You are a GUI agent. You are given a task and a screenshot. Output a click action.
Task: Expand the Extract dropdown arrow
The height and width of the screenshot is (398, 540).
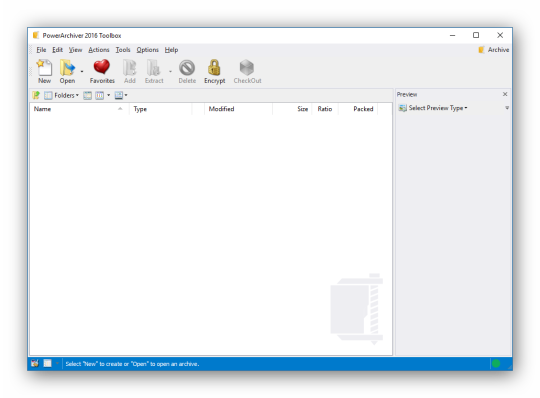[x=170, y=72]
